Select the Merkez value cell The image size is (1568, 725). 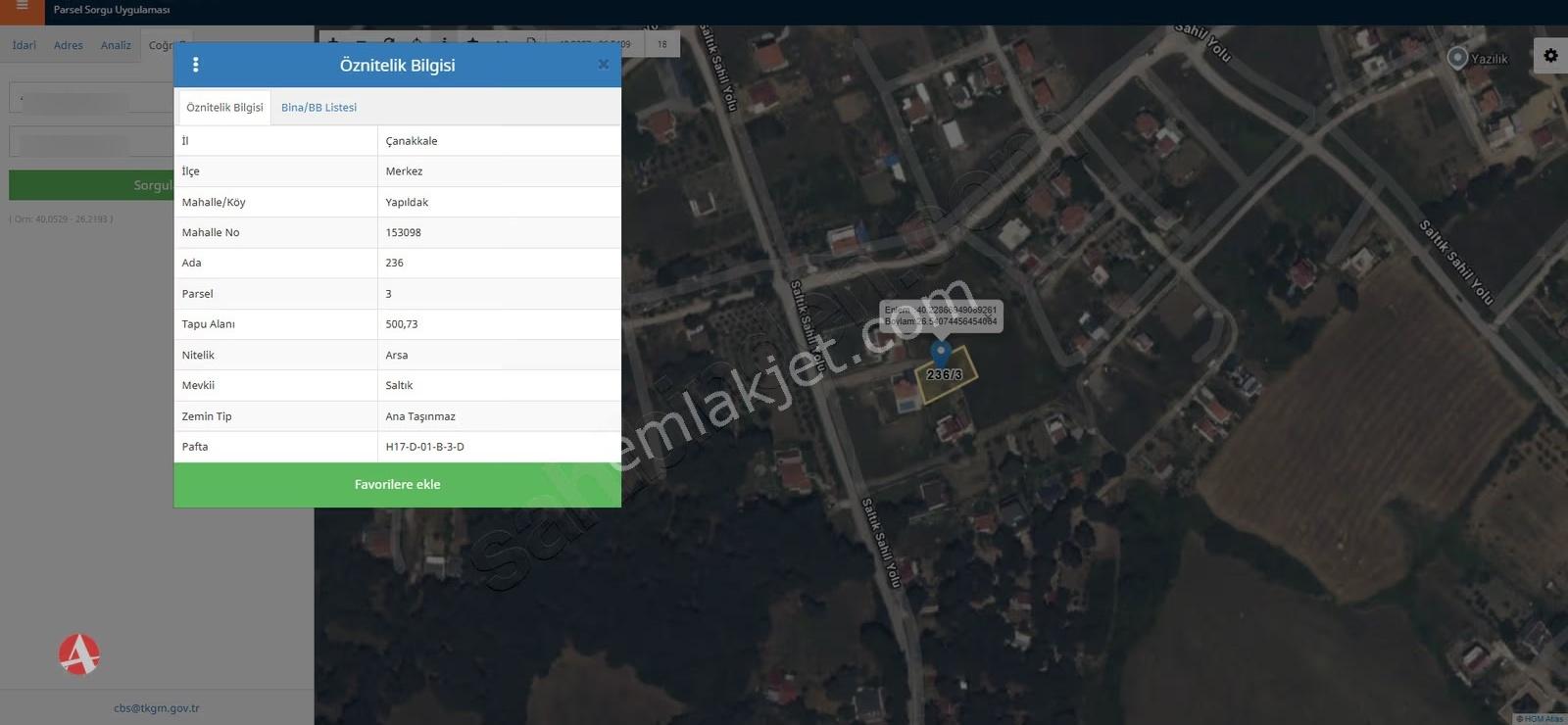click(499, 171)
